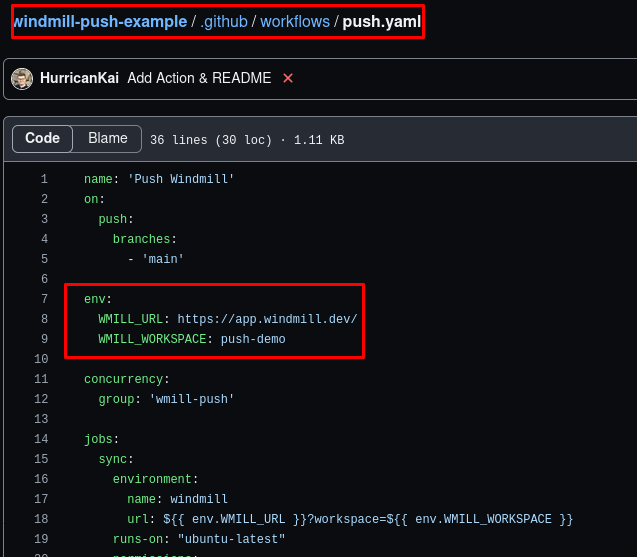This screenshot has width=637, height=557.
Task: Show failed checks via red X icon
Action: 288,78
